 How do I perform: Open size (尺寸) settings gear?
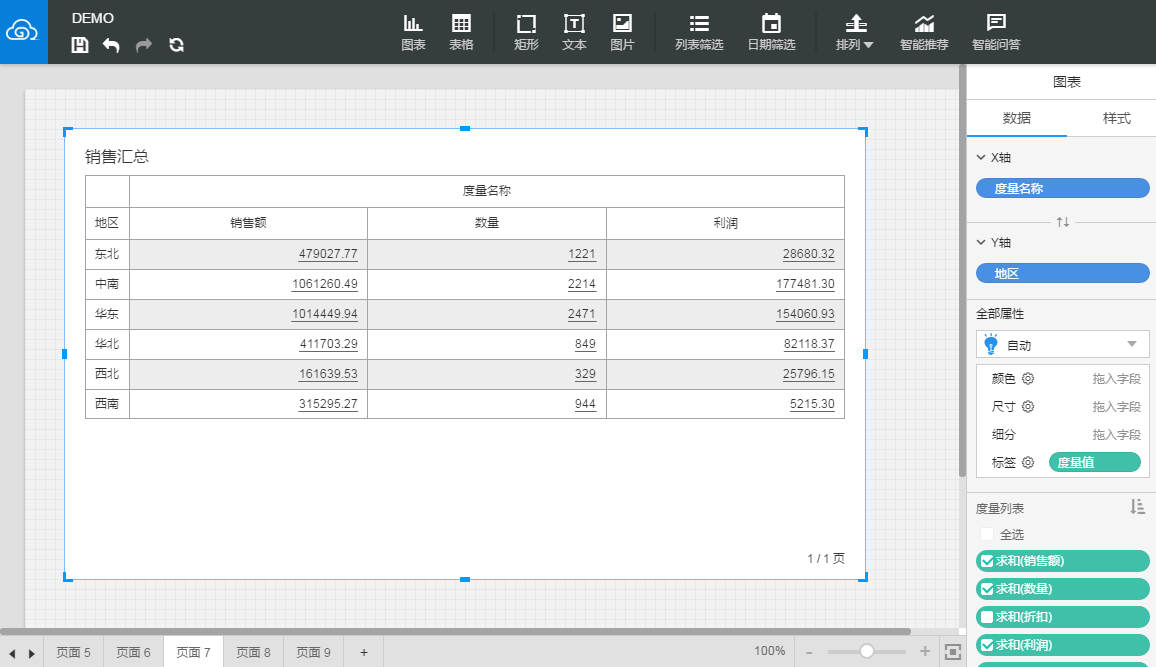1028,406
